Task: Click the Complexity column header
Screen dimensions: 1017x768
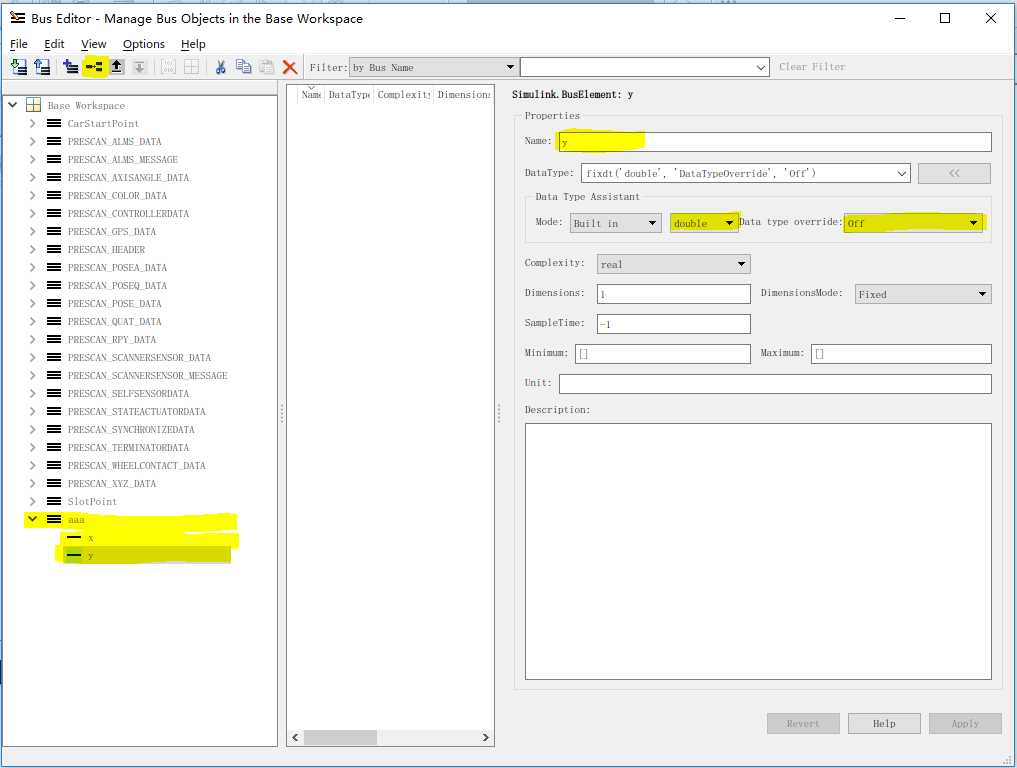Action: (403, 95)
